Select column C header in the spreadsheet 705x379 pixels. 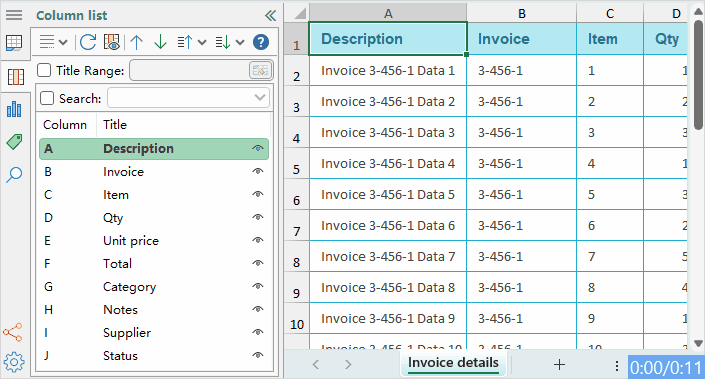610,13
